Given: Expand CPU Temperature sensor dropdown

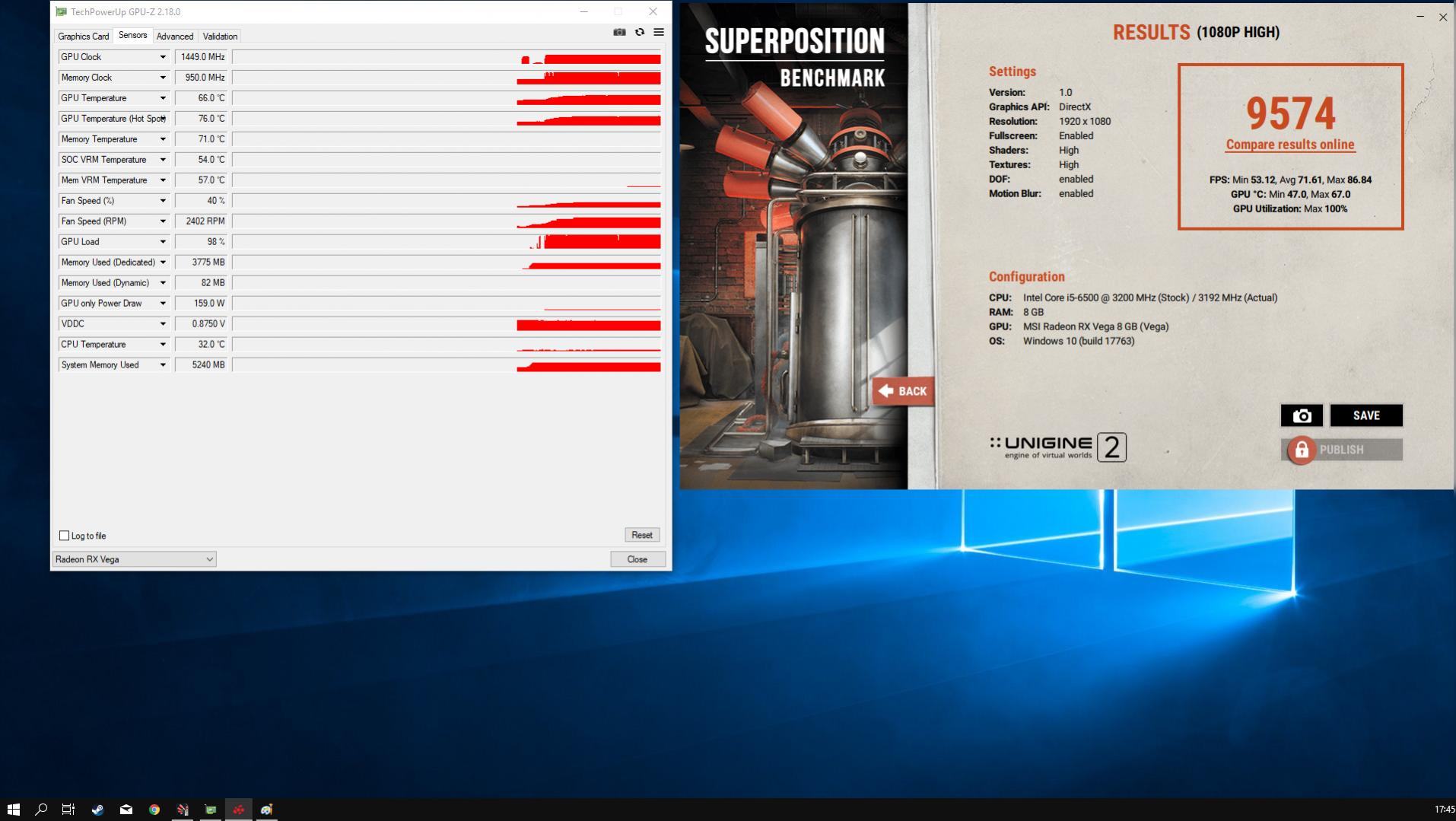Looking at the screenshot, I should click(163, 345).
